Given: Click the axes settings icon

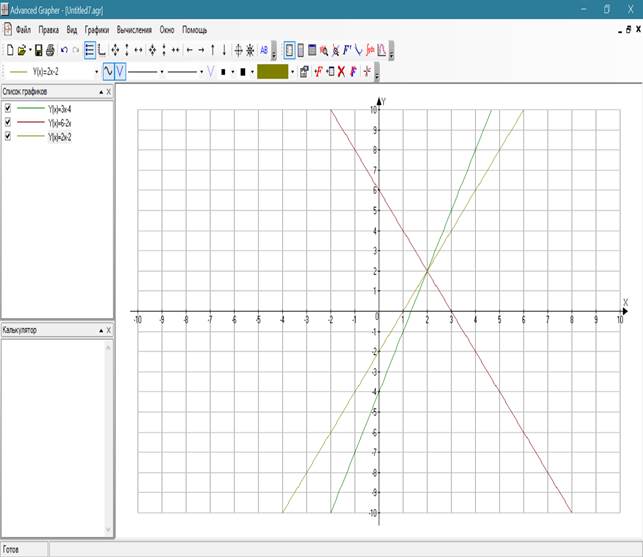Looking at the screenshot, I should coord(102,50).
